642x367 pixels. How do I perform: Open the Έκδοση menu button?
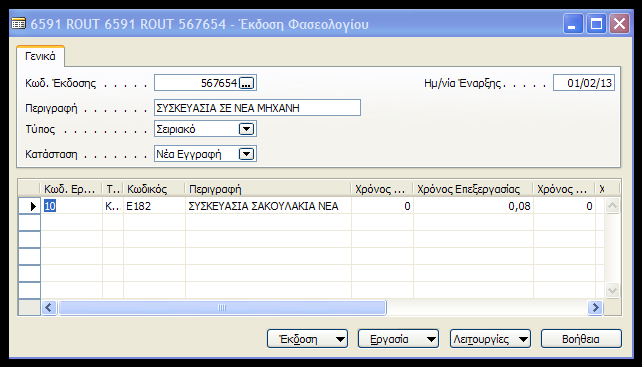[307, 339]
